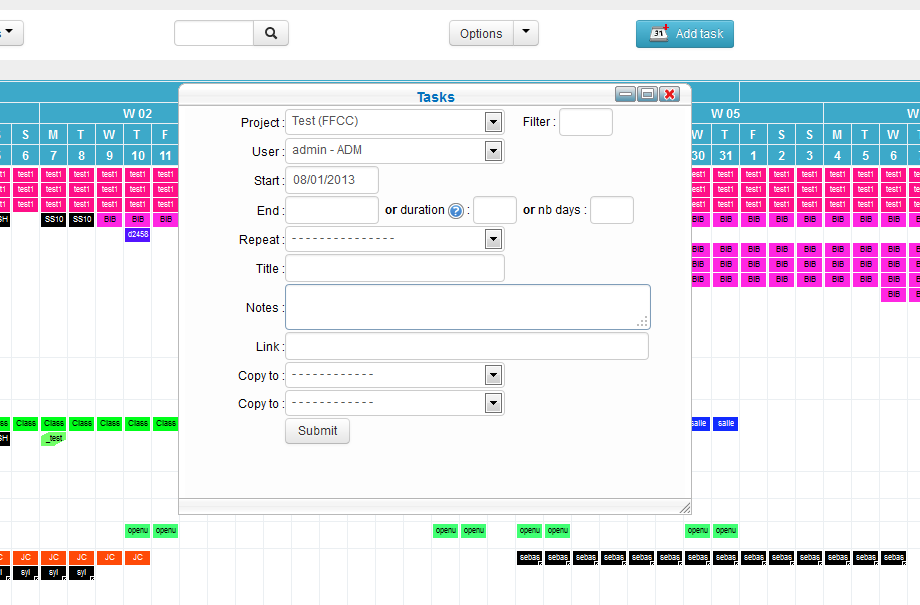Image resolution: width=920 pixels, height=605 pixels.
Task: Click the Submit button
Action: (x=317, y=431)
